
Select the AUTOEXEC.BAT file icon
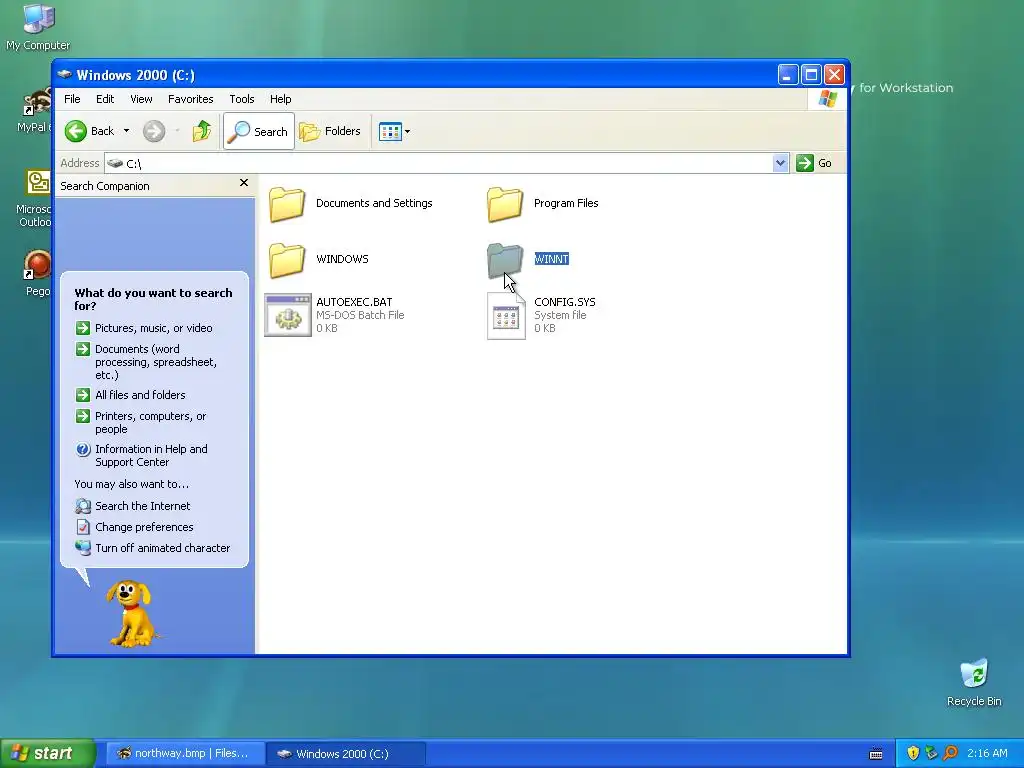pos(287,315)
